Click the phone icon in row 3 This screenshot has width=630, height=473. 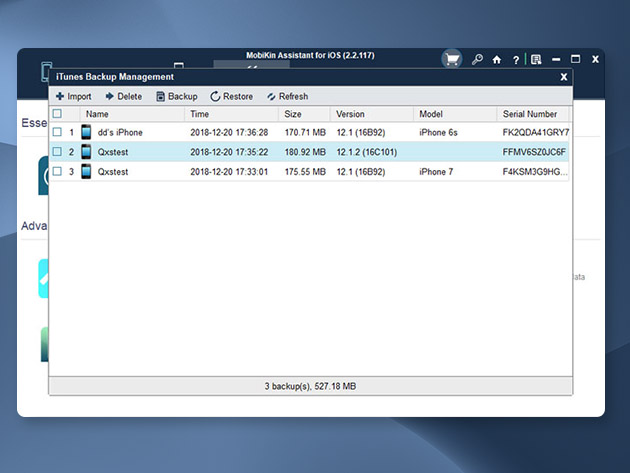pyautogui.click(x=86, y=171)
